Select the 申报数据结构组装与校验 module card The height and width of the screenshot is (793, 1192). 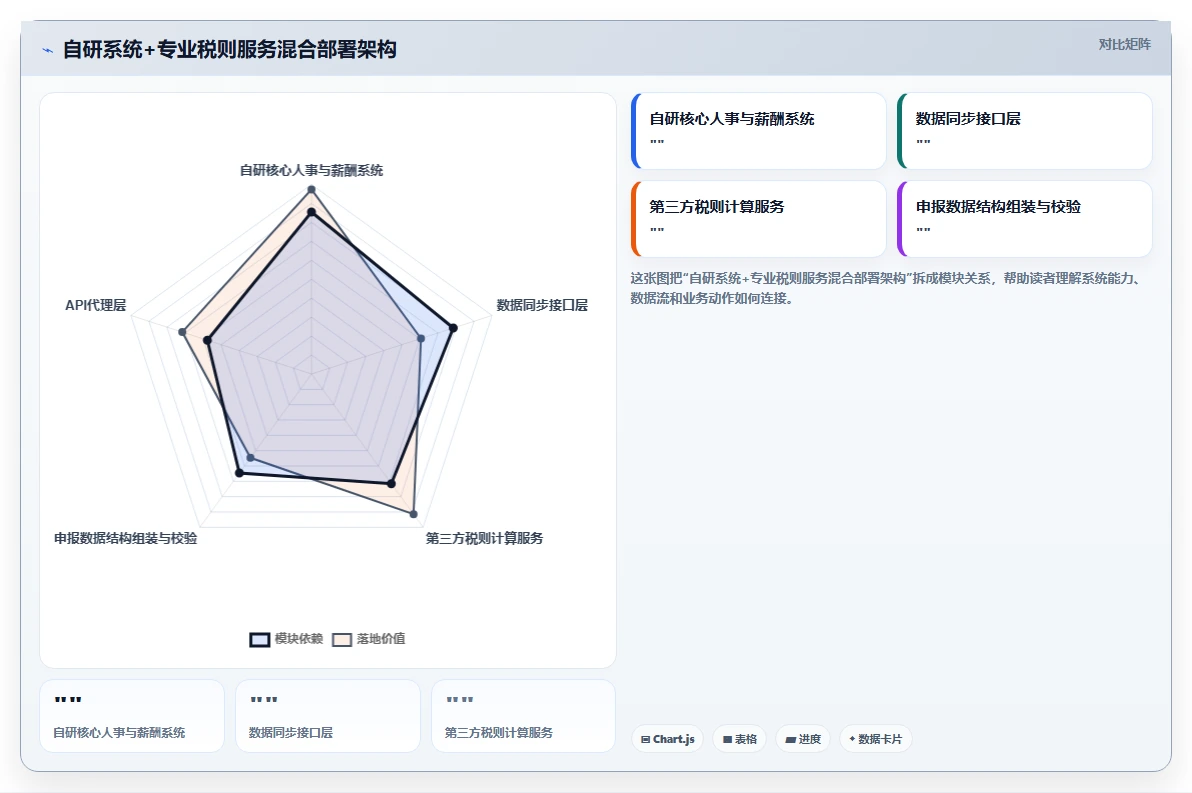[x=1025, y=219]
